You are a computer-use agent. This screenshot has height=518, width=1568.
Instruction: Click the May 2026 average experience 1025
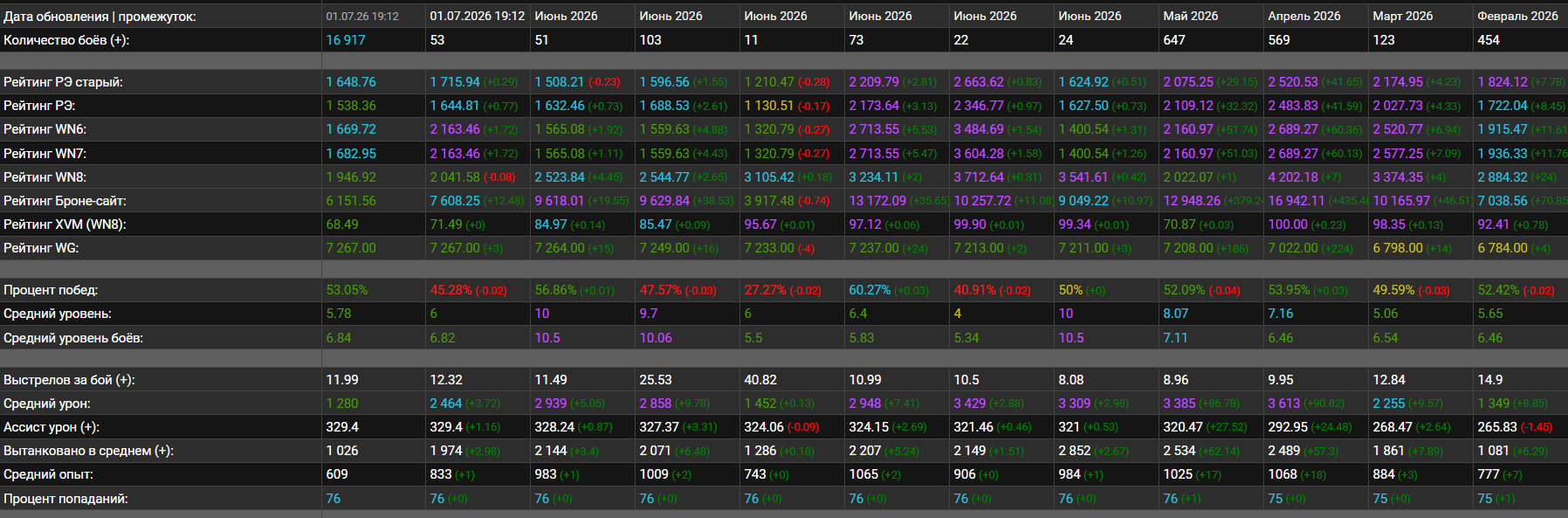(1178, 473)
